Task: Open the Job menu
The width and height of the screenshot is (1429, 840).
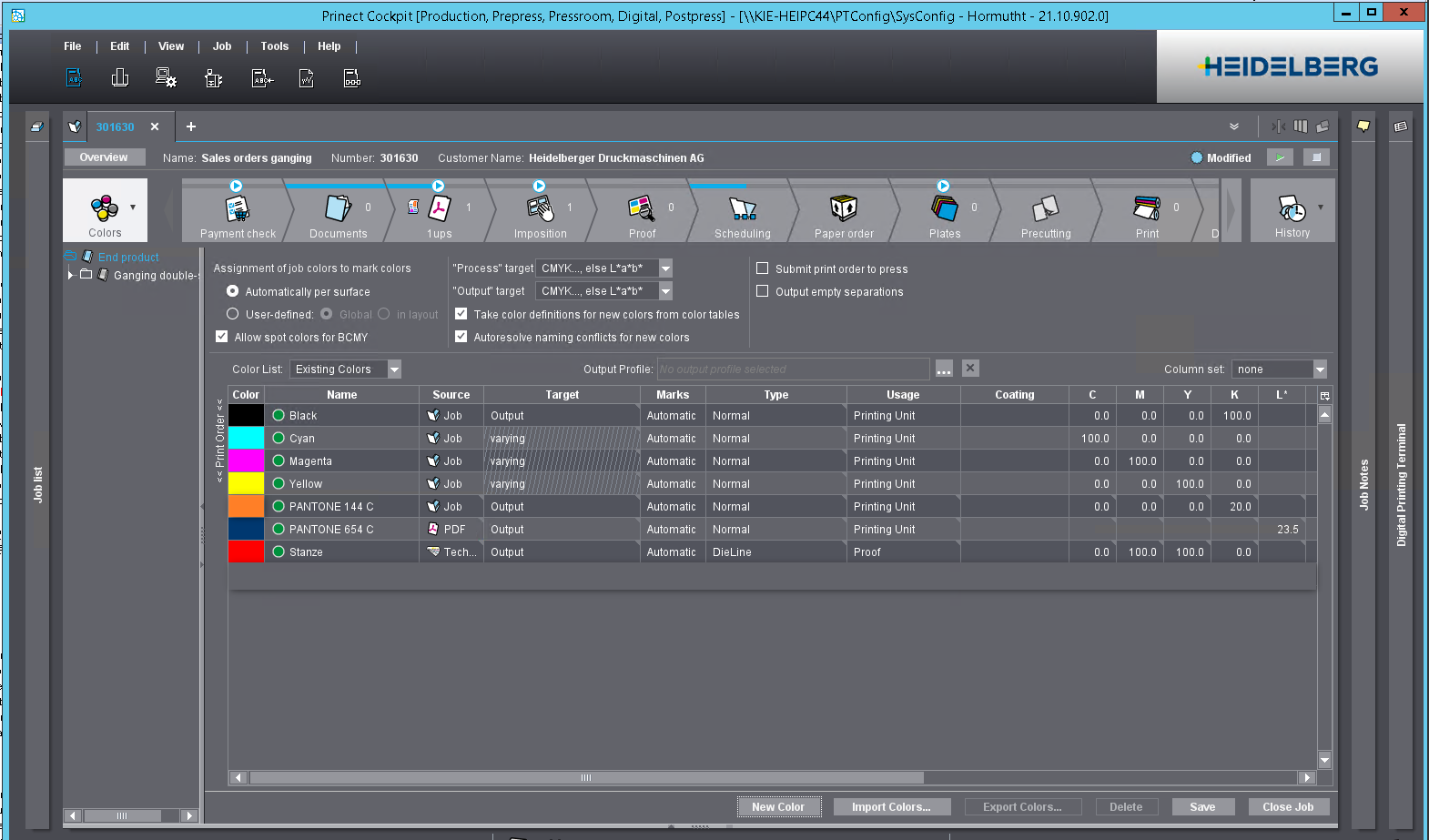Action: (222, 46)
